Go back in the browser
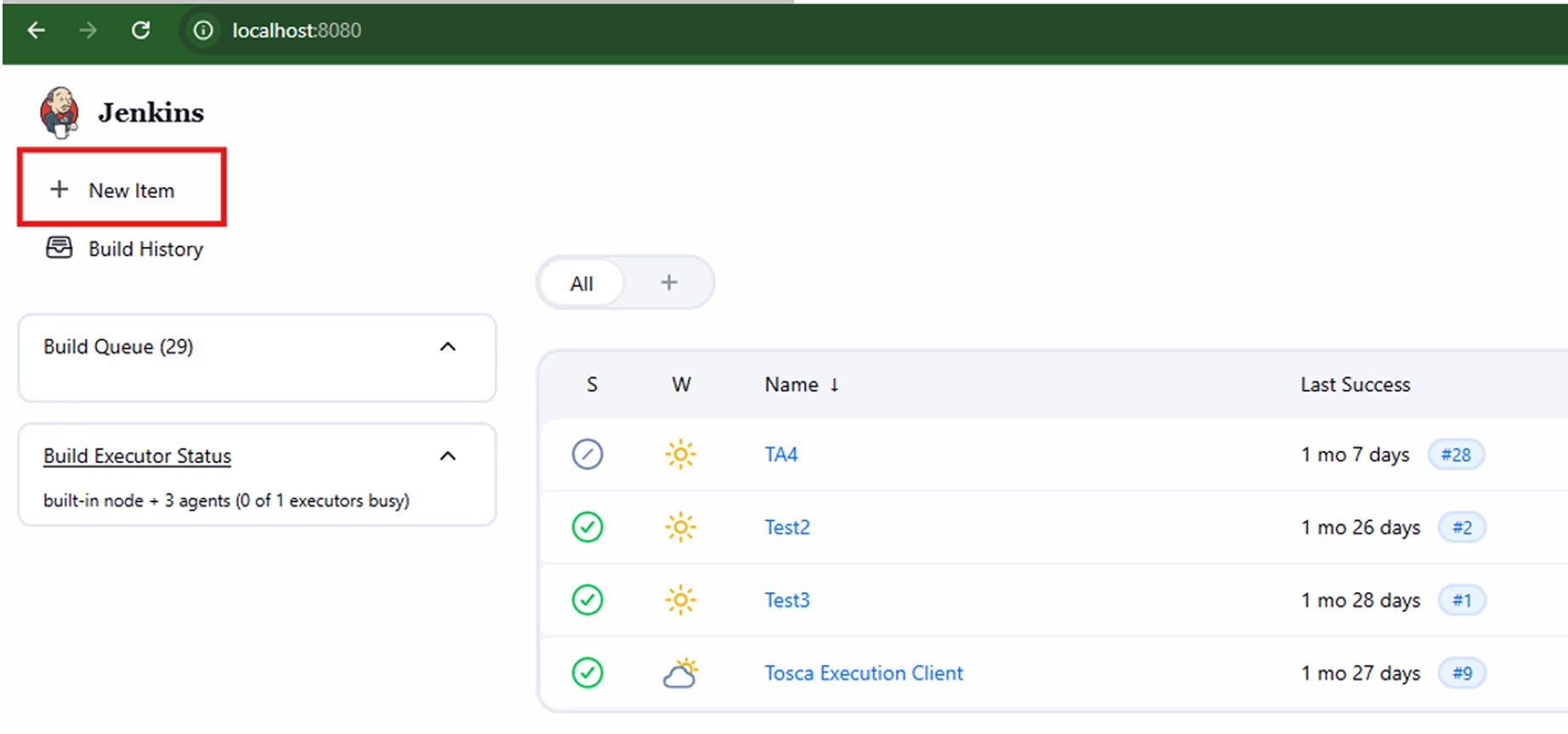 [36, 31]
